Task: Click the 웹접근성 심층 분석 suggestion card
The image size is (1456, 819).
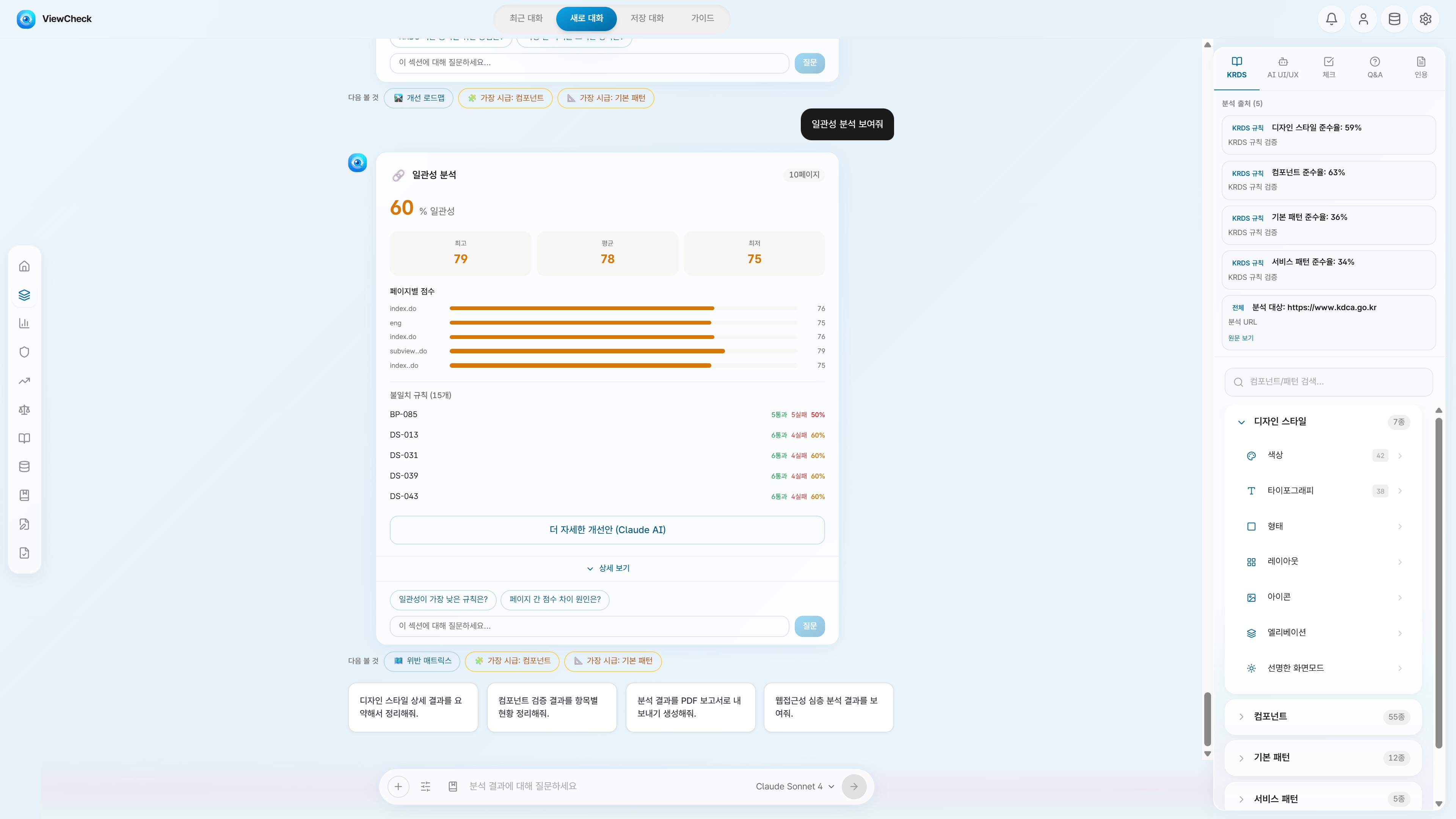Action: tap(828, 708)
